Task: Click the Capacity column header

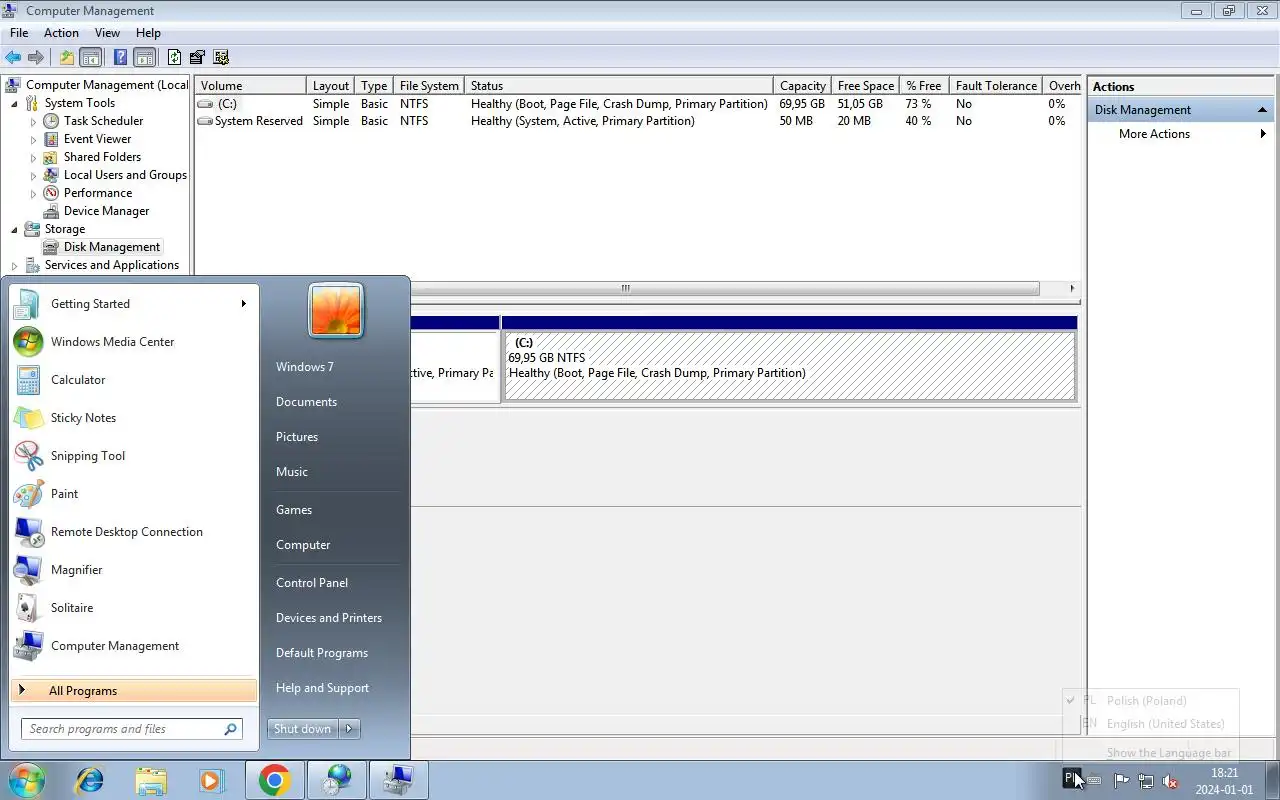Action: pyautogui.click(x=802, y=86)
